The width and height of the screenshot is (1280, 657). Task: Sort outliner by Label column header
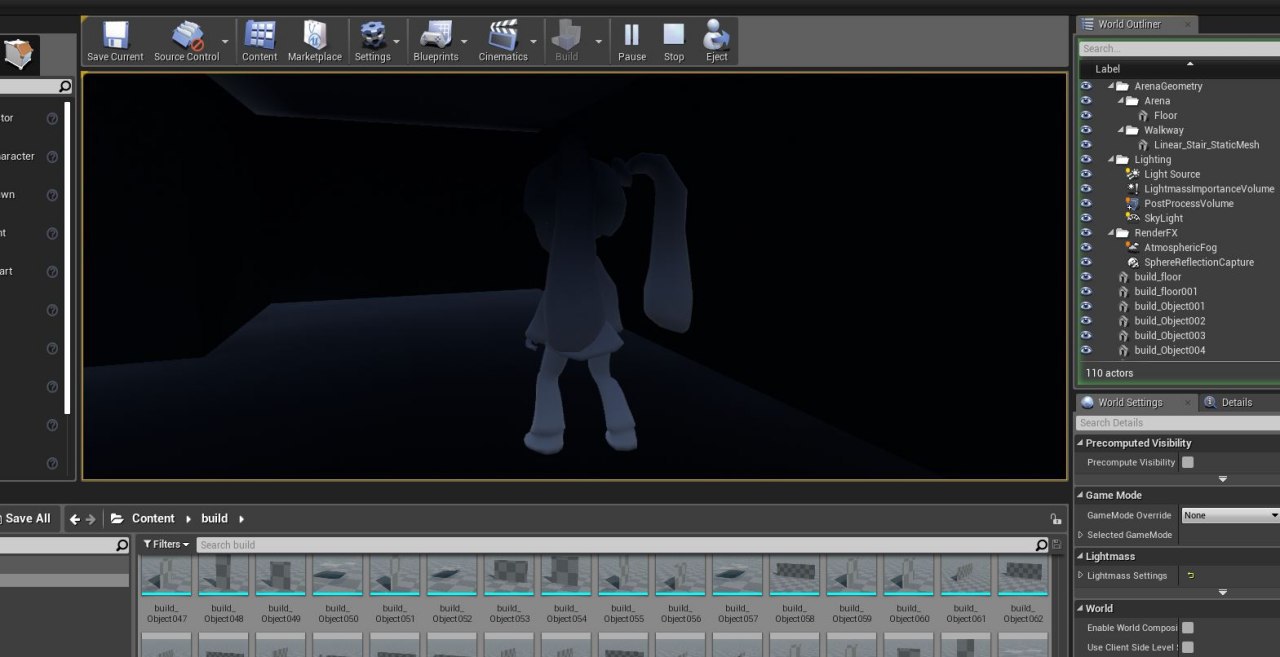click(x=1107, y=69)
